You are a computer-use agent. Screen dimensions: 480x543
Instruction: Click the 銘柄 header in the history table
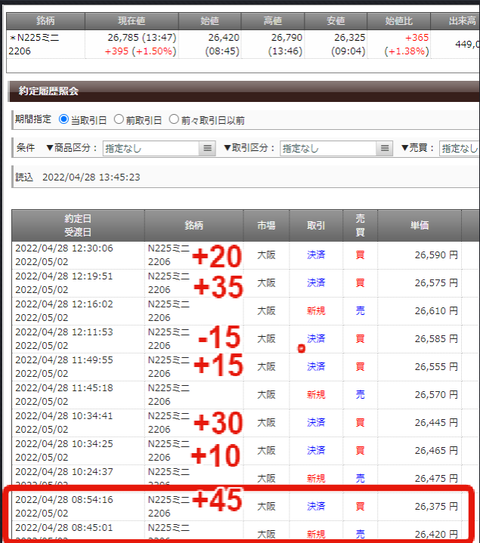pyautogui.click(x=194, y=225)
